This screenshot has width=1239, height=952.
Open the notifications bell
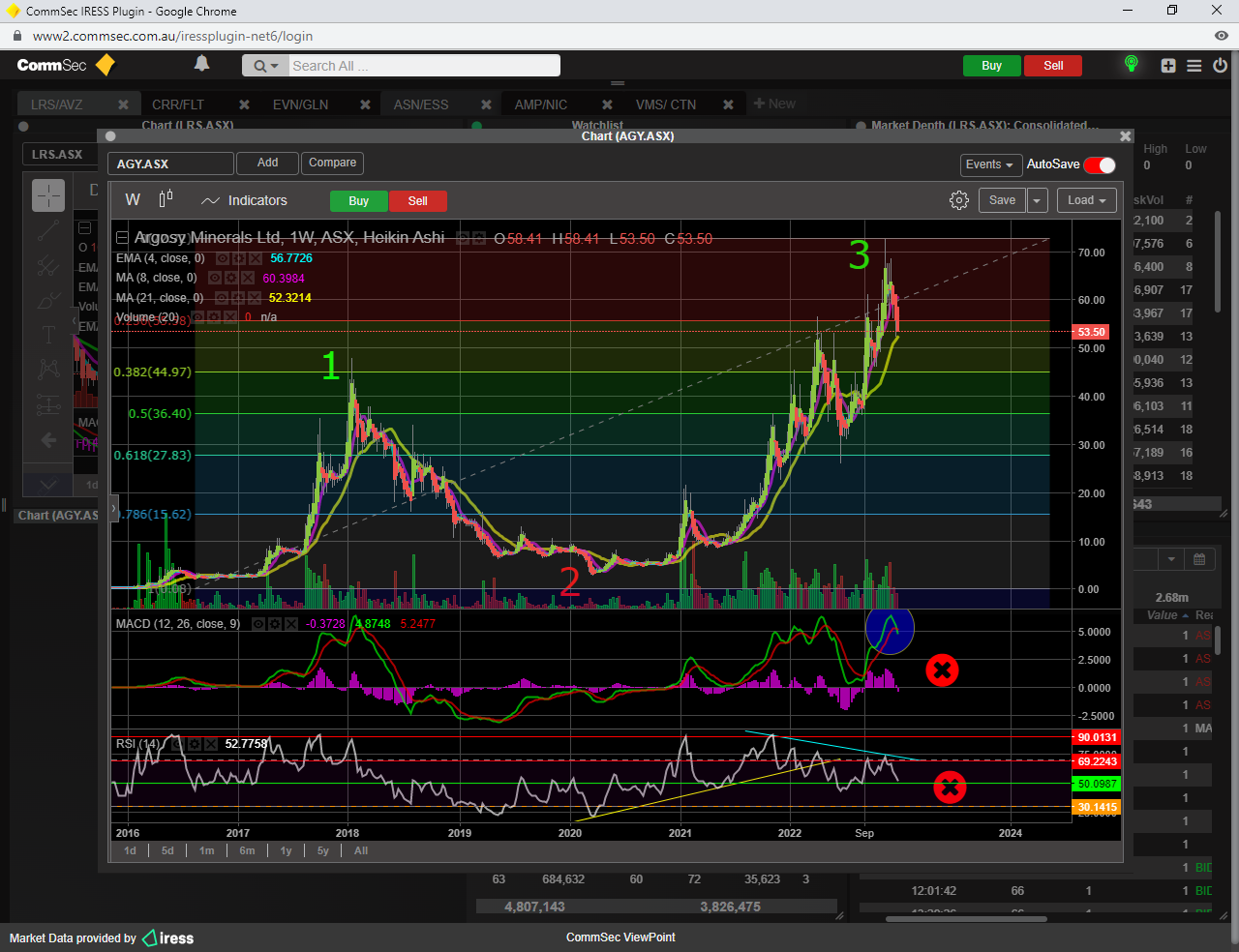[x=201, y=64]
